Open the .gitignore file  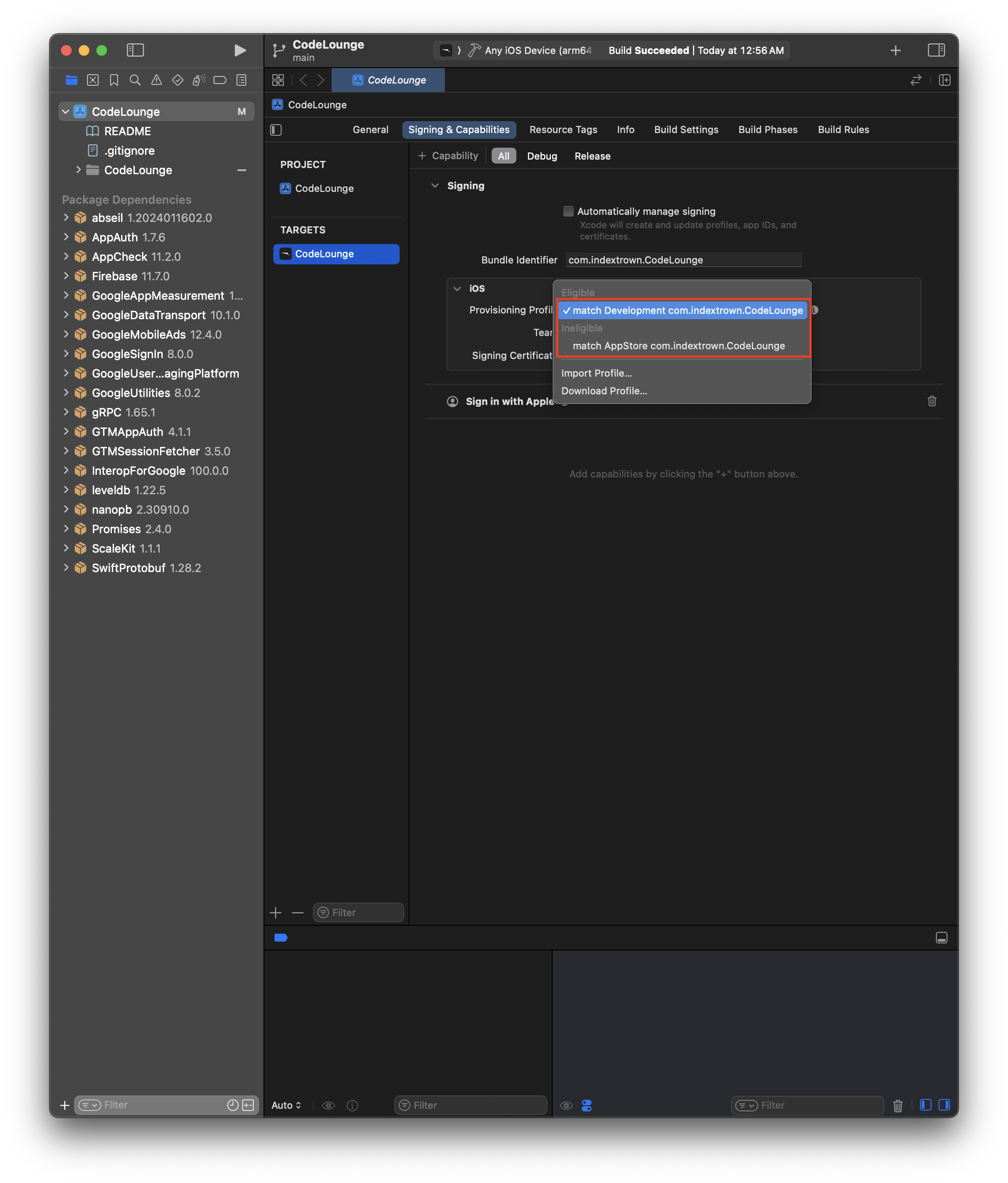click(x=129, y=150)
